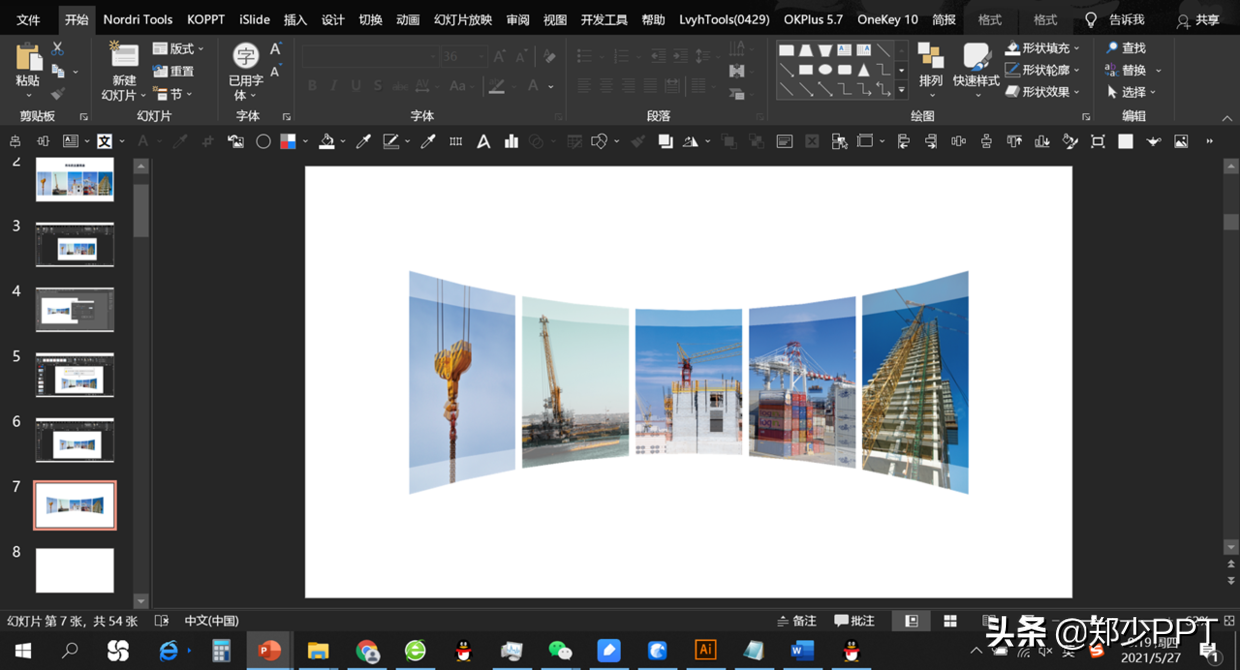This screenshot has height=670, width=1240.
Task: Click the flip/rotate triangle icon
Action: (690, 142)
